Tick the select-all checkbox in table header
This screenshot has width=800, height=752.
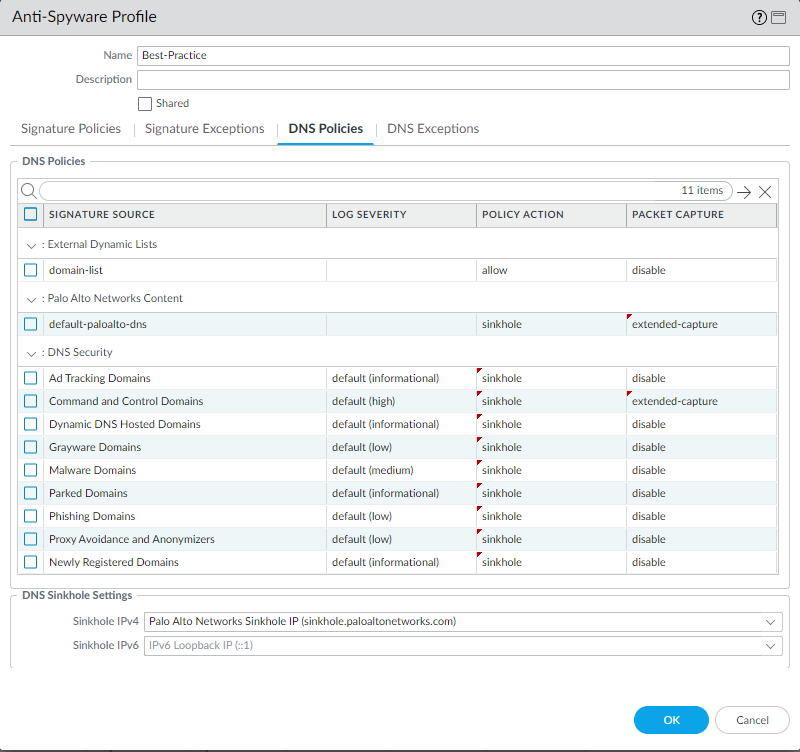[31, 214]
